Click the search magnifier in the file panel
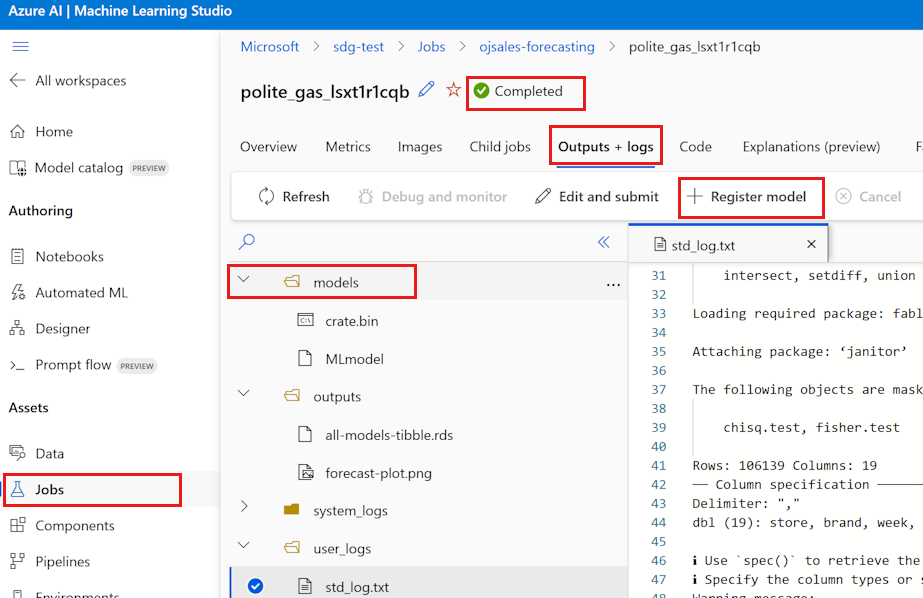 pyautogui.click(x=247, y=241)
